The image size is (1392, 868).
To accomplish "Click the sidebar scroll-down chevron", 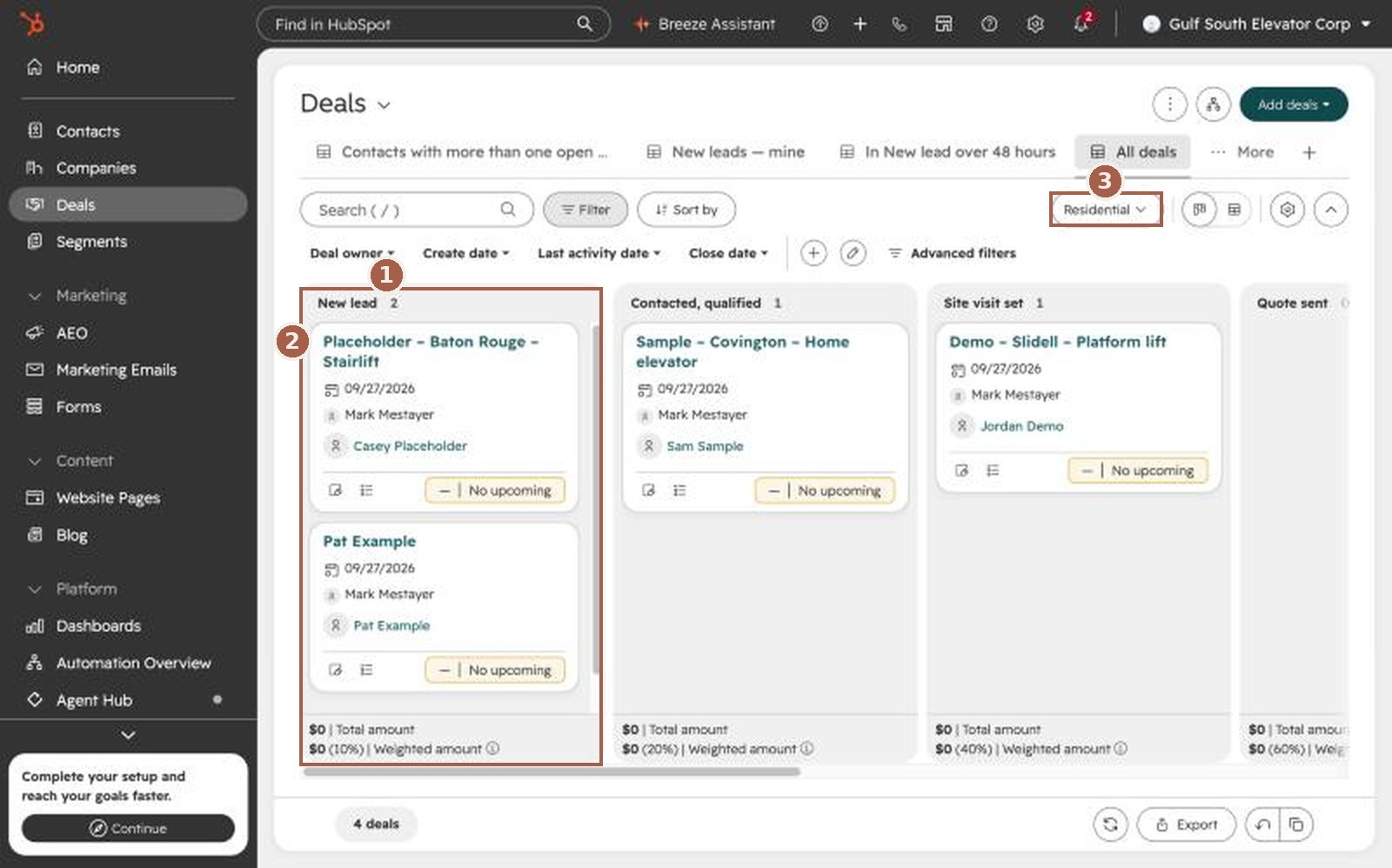I will coord(128,735).
